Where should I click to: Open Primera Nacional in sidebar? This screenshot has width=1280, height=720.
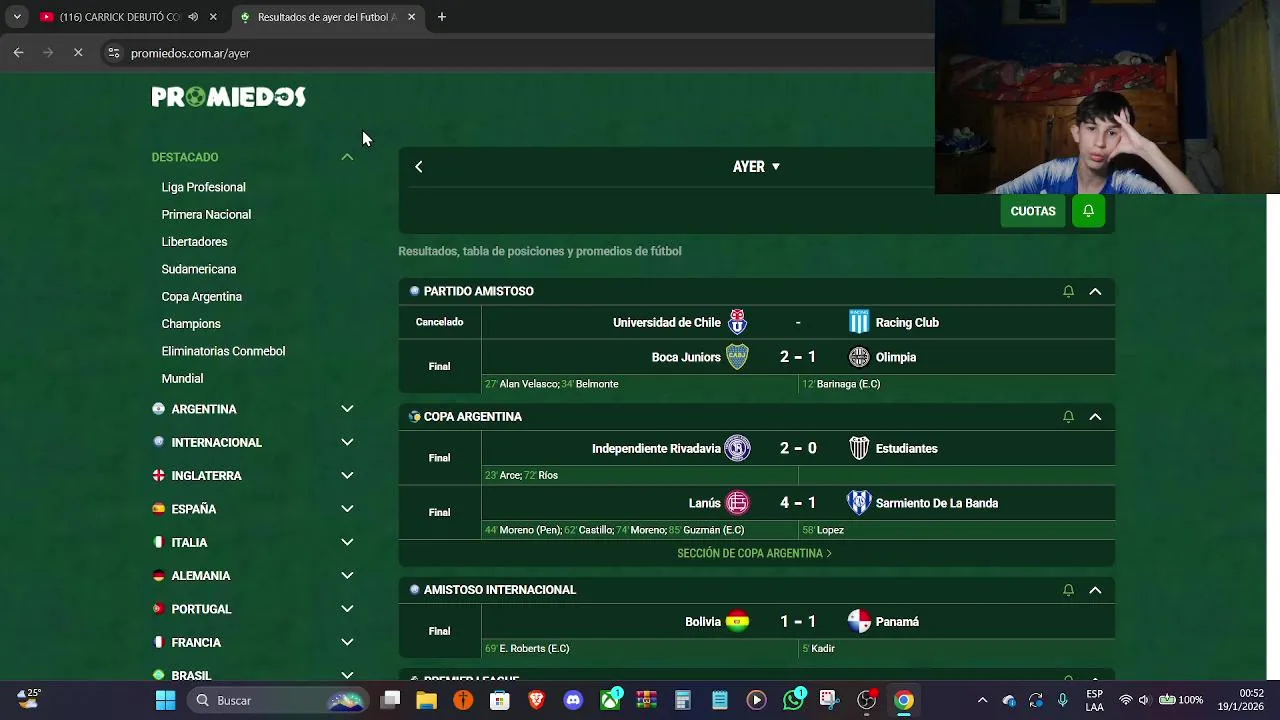[x=206, y=214]
